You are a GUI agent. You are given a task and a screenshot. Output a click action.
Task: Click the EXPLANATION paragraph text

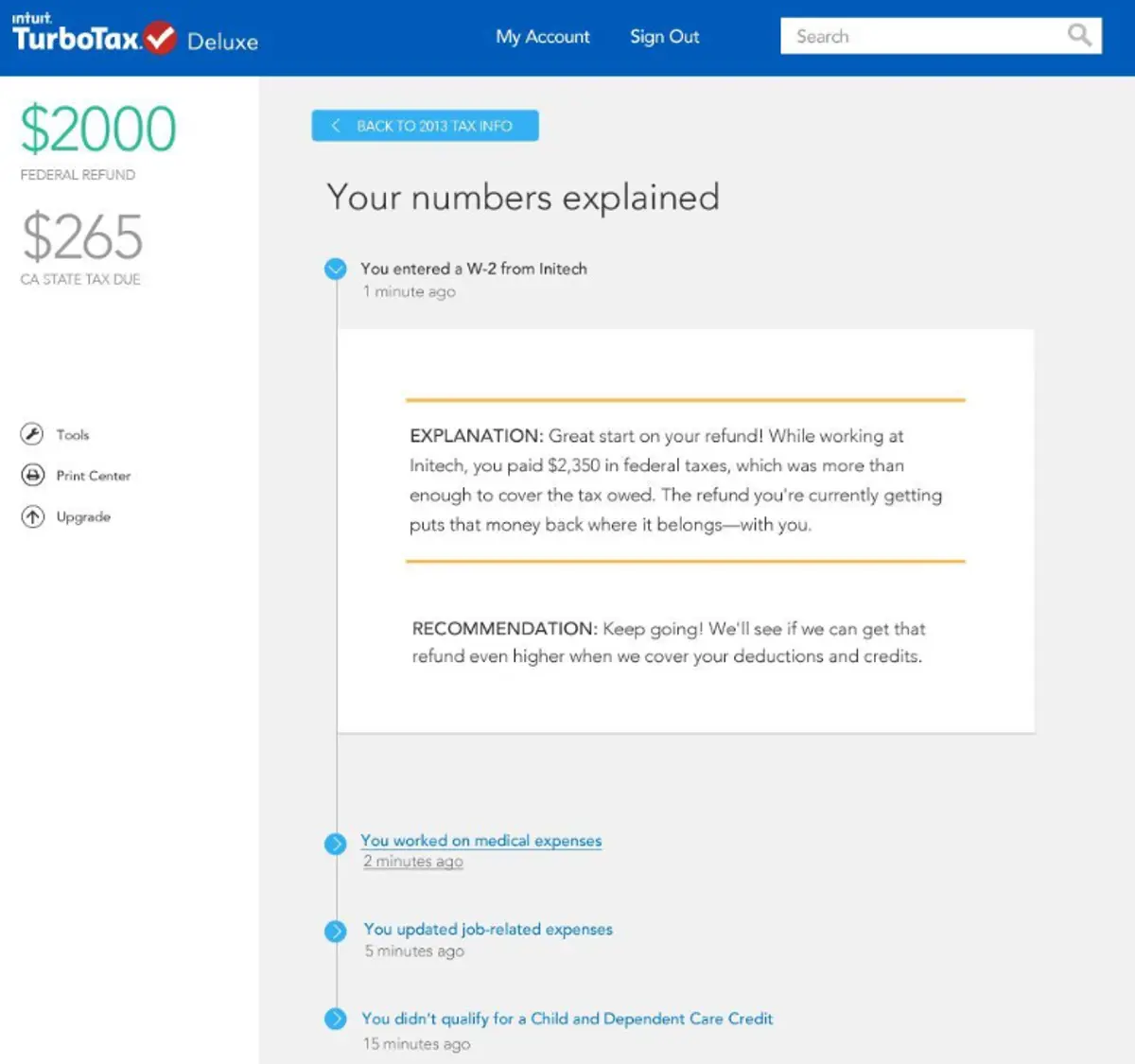[675, 480]
